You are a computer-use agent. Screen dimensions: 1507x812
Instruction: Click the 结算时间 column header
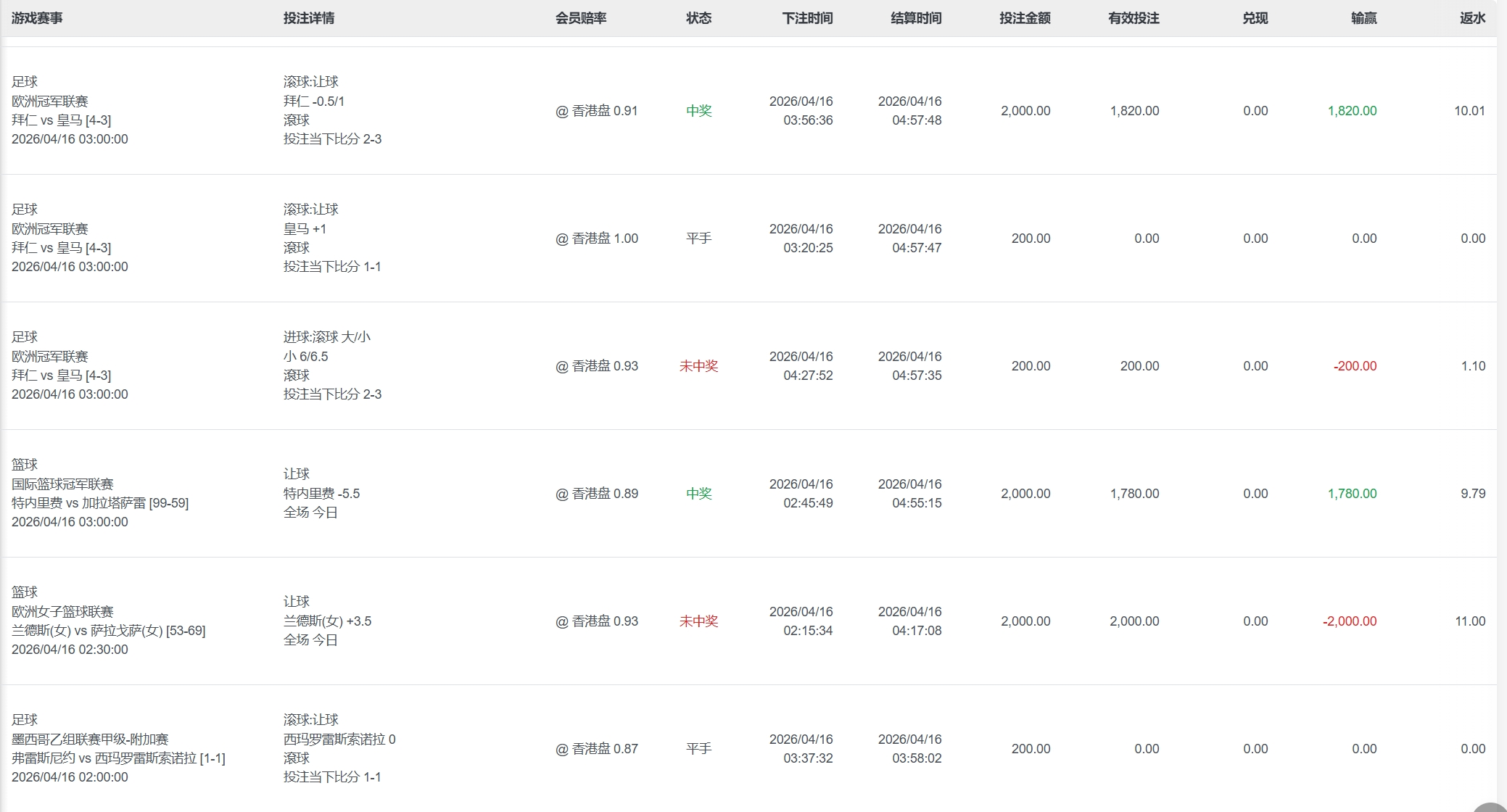916,18
